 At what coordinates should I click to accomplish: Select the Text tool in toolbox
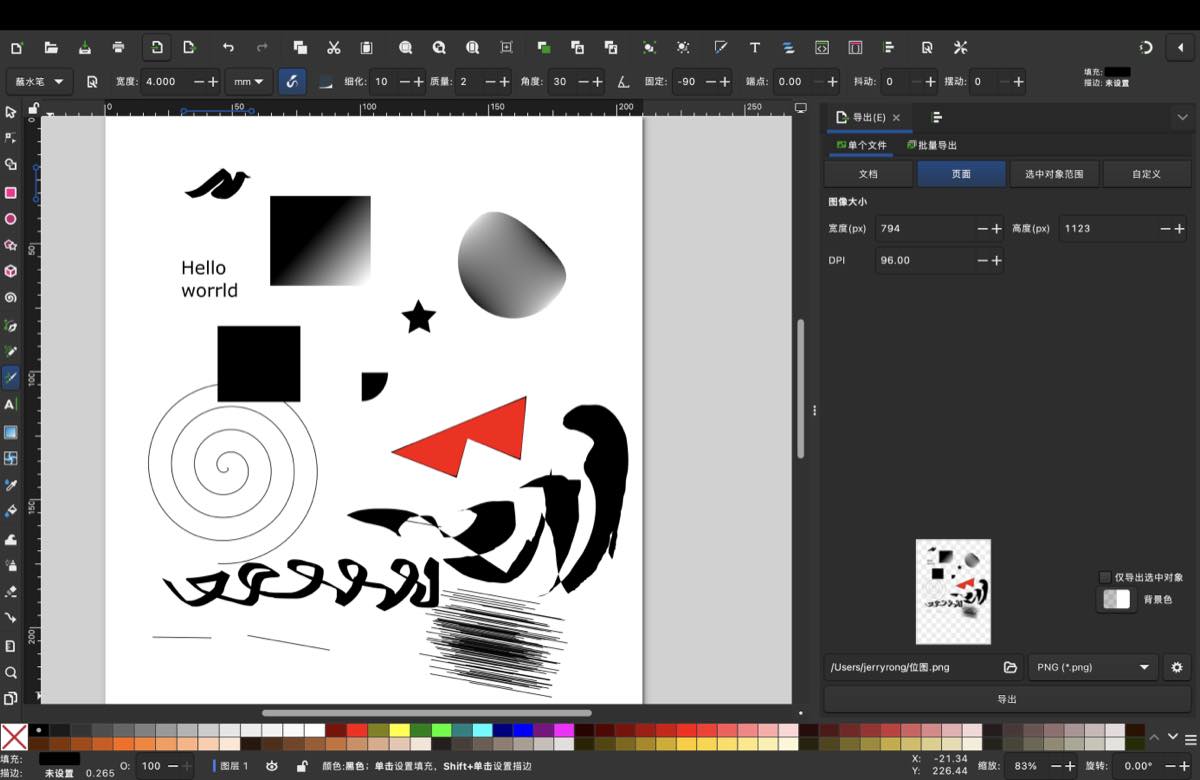click(11, 405)
